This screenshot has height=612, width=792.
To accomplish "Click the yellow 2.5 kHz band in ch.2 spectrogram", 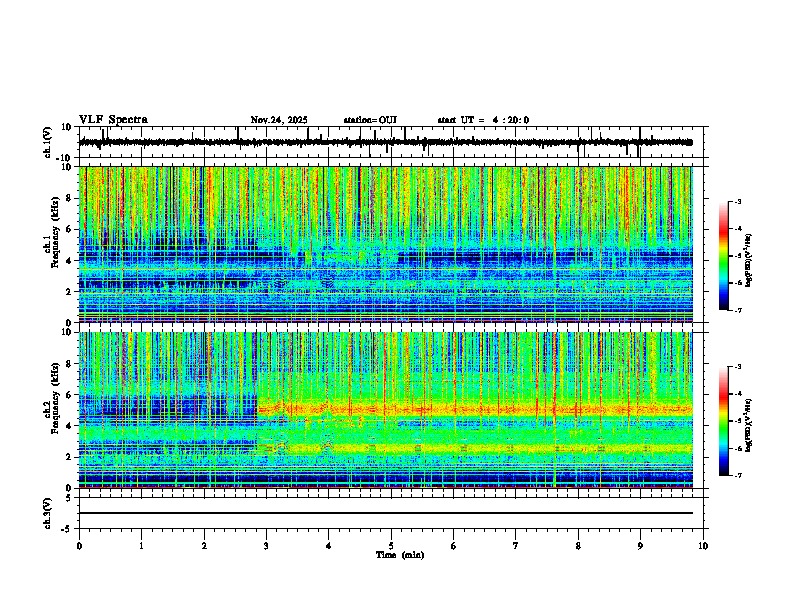I will (x=475, y=448).
